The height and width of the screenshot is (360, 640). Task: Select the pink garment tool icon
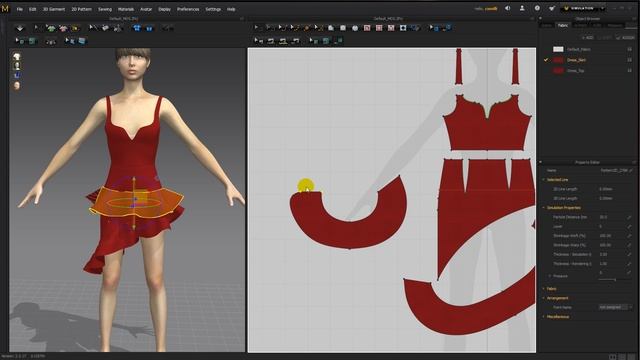(x=63, y=28)
